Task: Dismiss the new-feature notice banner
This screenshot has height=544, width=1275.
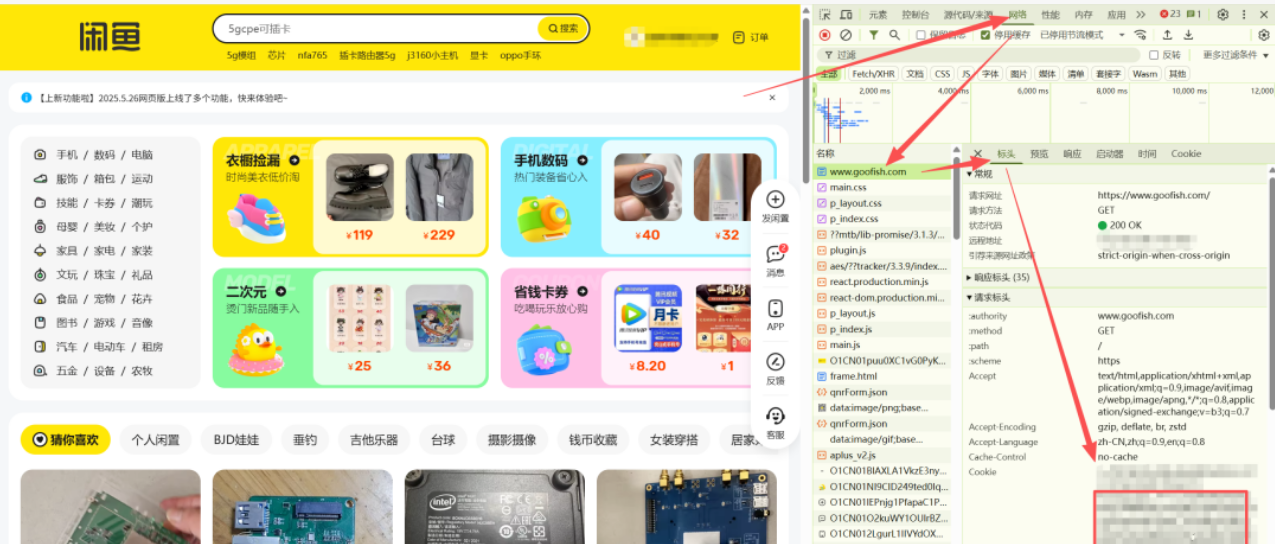Action: coord(772,98)
